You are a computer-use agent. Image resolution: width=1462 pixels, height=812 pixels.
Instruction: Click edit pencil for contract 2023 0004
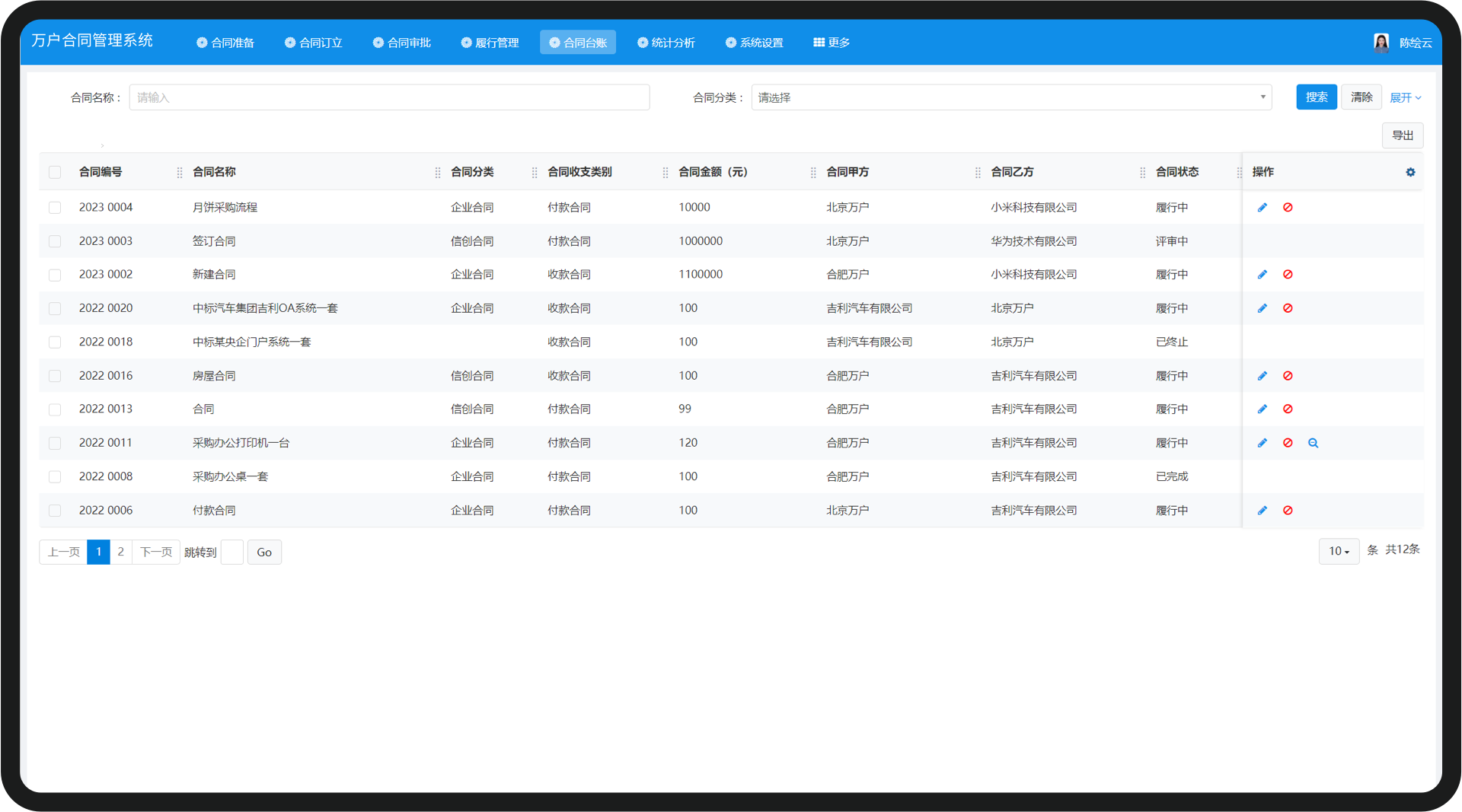click(1262, 207)
